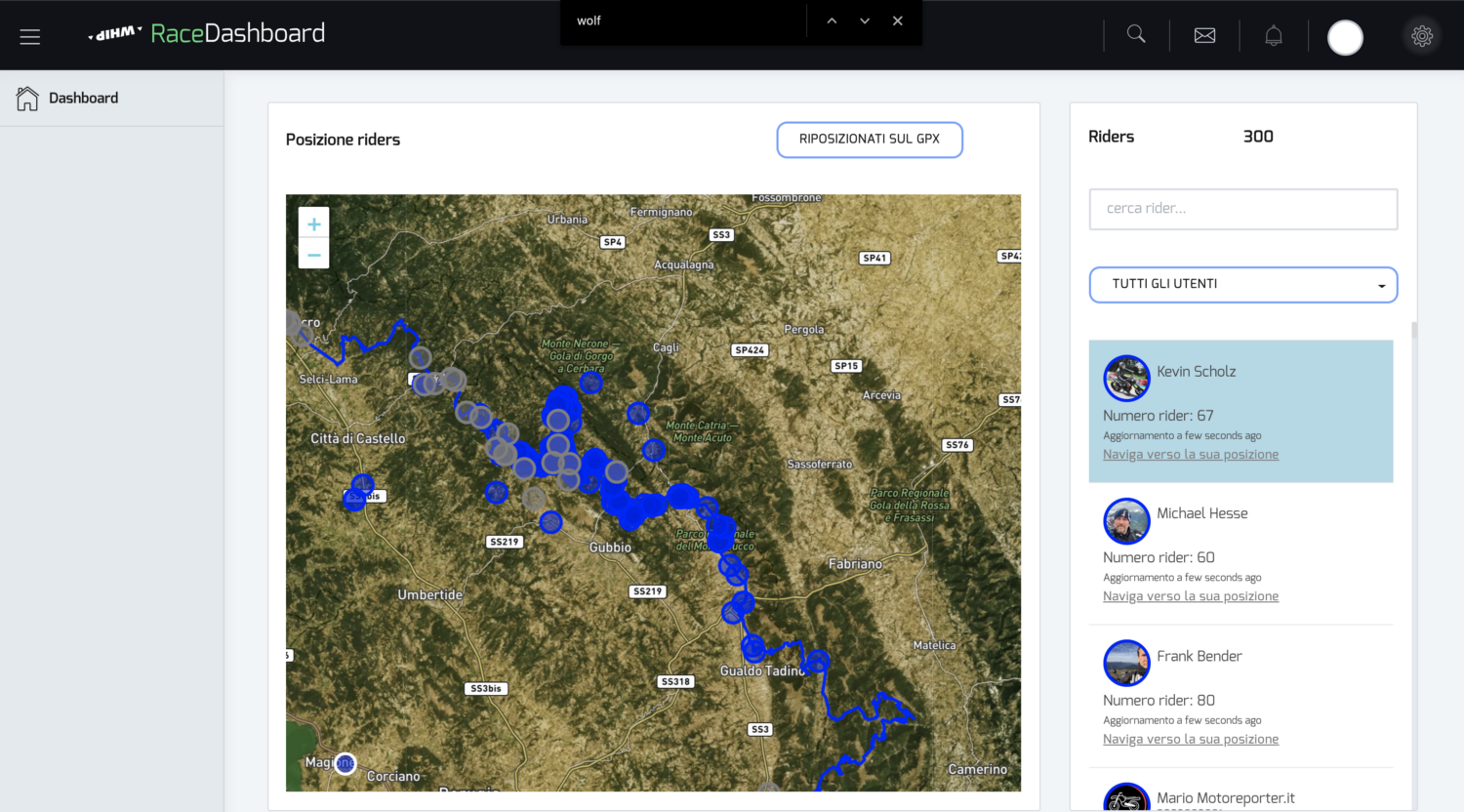Click Mario Motoreporter.it's avatar
This screenshot has width=1464, height=812.
pos(1126,798)
